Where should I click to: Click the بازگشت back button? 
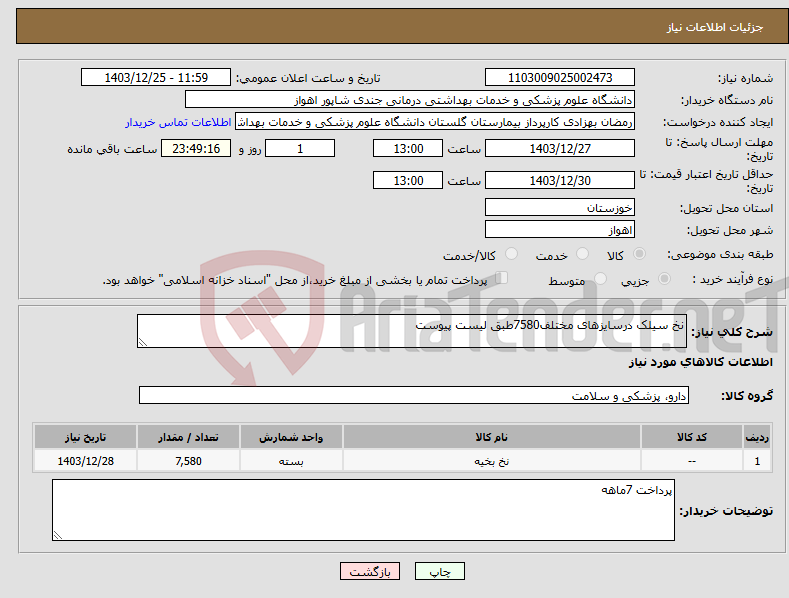click(370, 572)
